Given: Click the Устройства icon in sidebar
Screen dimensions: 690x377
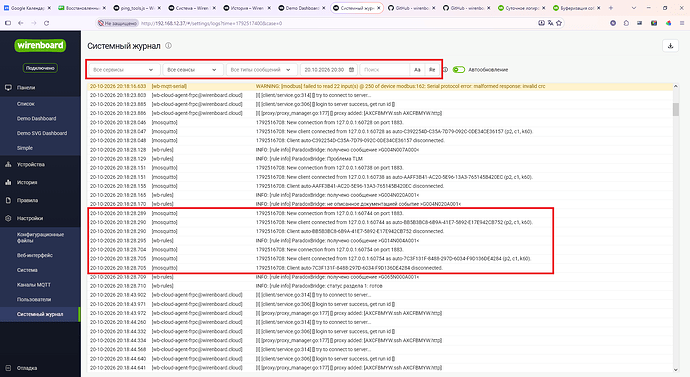Looking at the screenshot, I should tap(8, 165).
